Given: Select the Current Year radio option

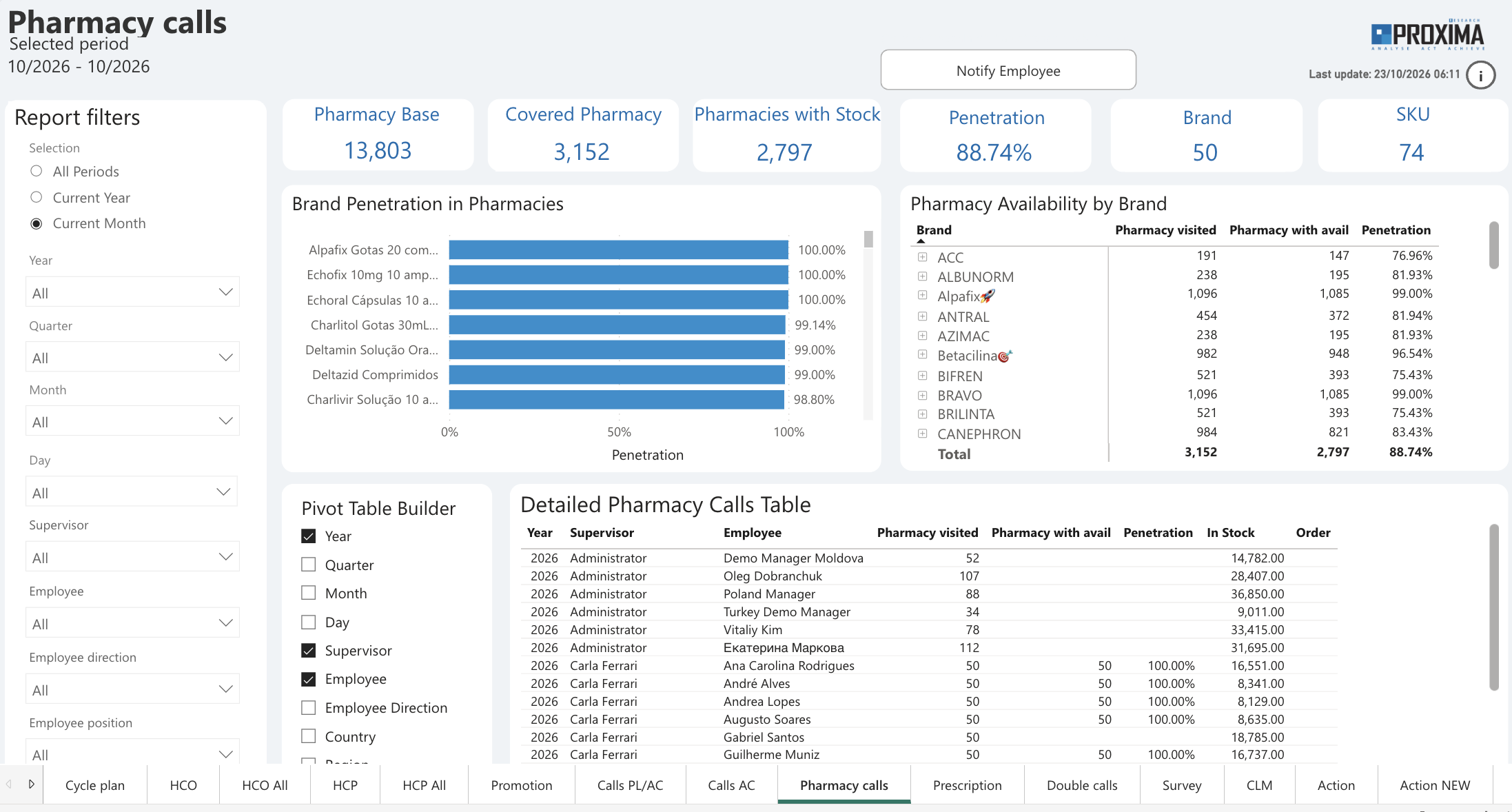Looking at the screenshot, I should point(37,197).
